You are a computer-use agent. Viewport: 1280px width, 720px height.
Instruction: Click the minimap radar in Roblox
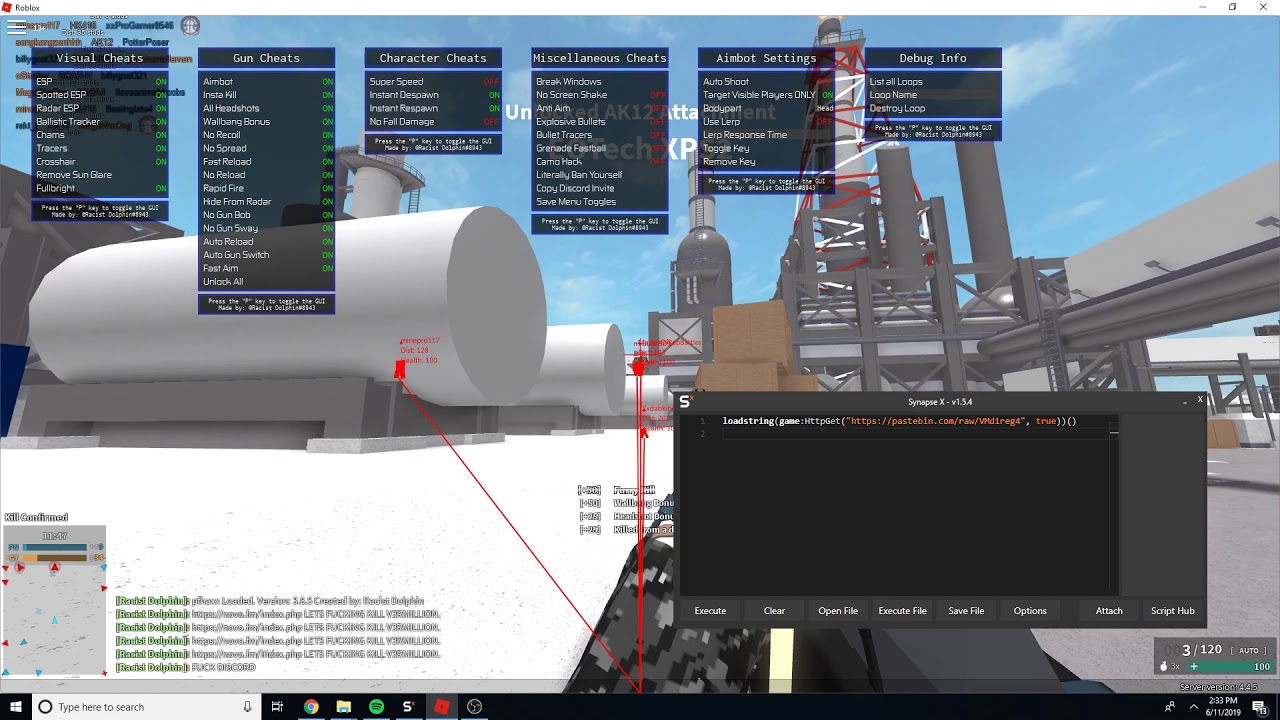pos(54,600)
